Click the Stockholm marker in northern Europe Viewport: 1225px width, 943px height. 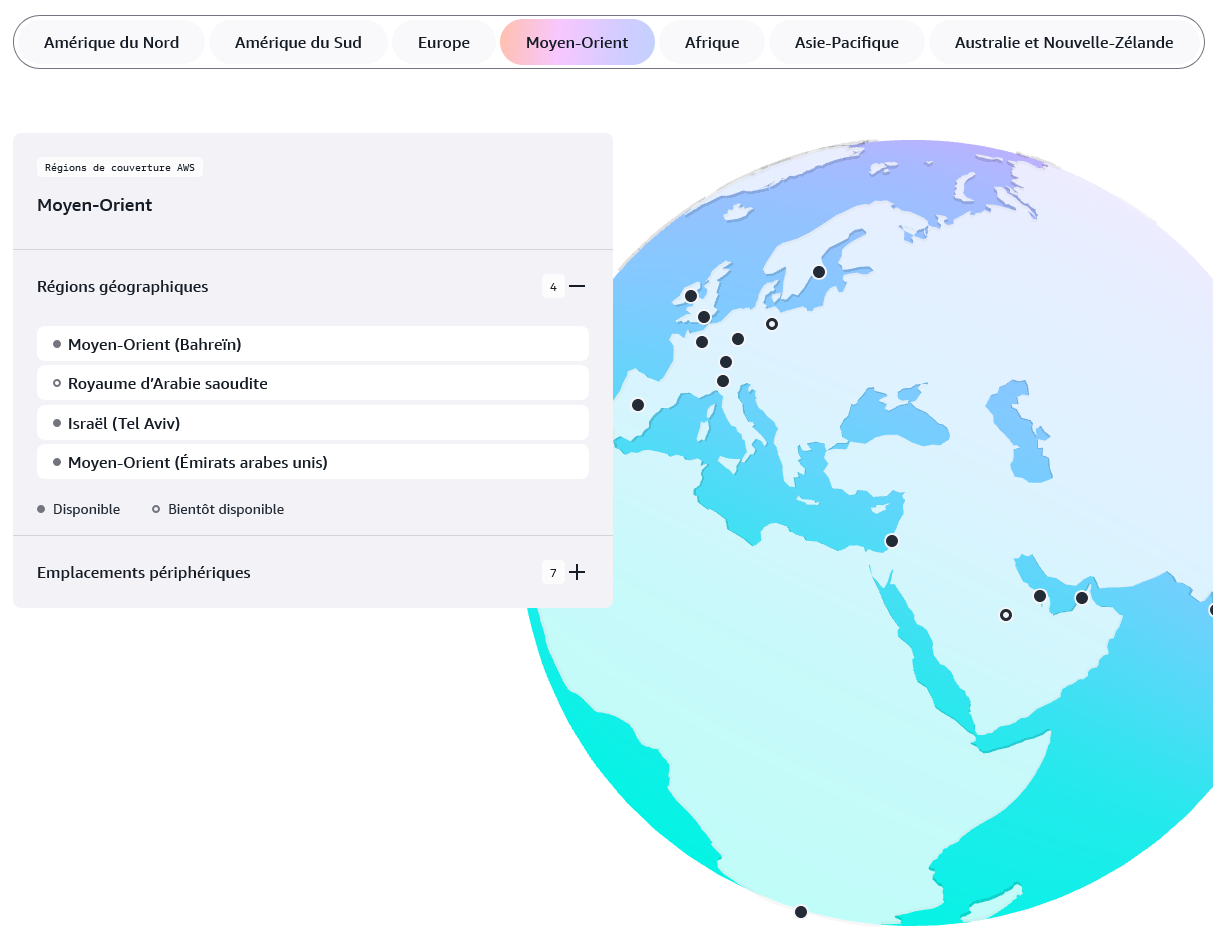pos(819,272)
